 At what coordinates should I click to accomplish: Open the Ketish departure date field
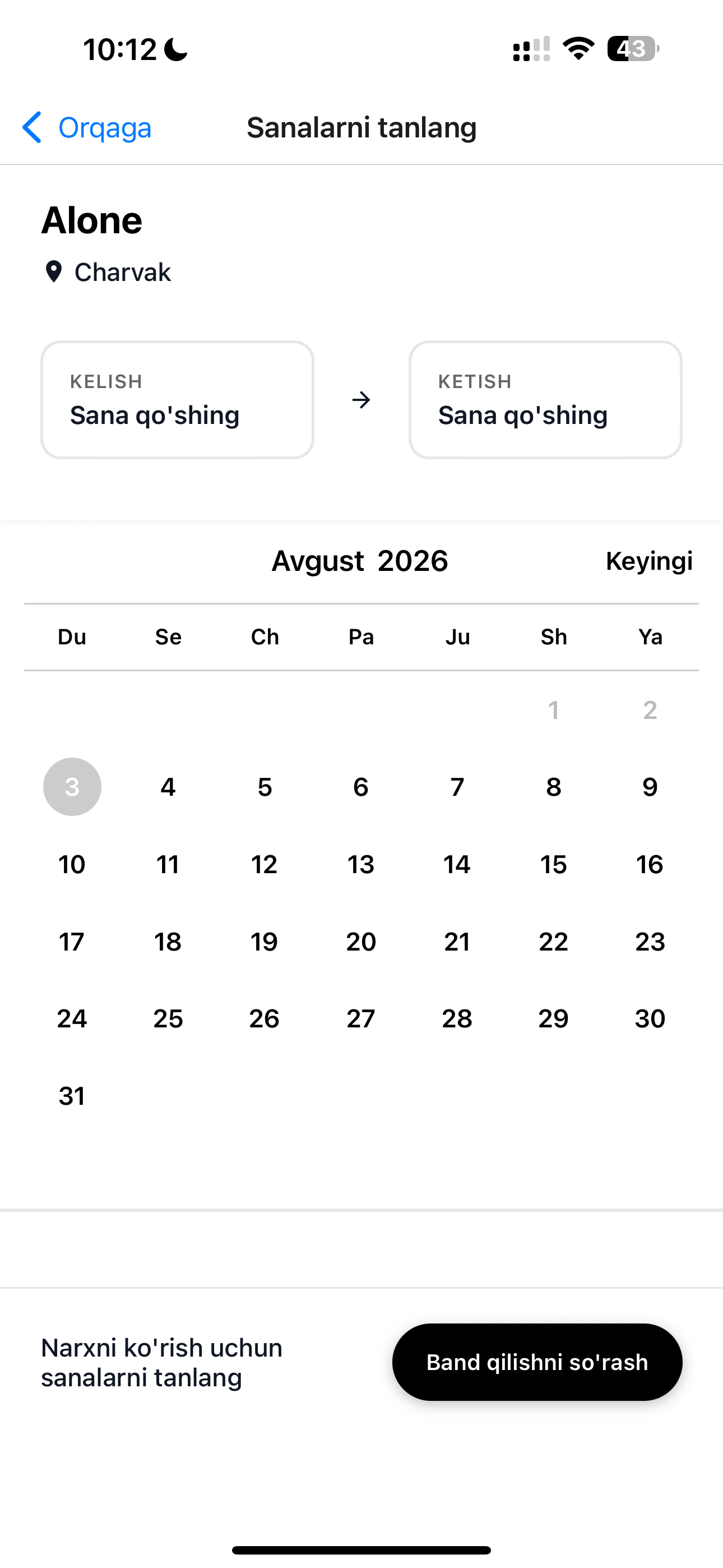coord(545,400)
